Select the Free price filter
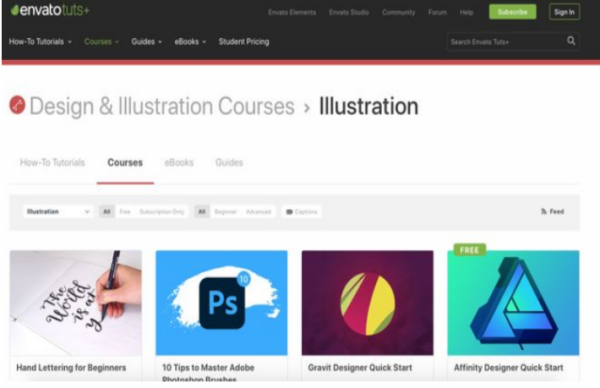The width and height of the screenshot is (600, 388). tap(125, 212)
